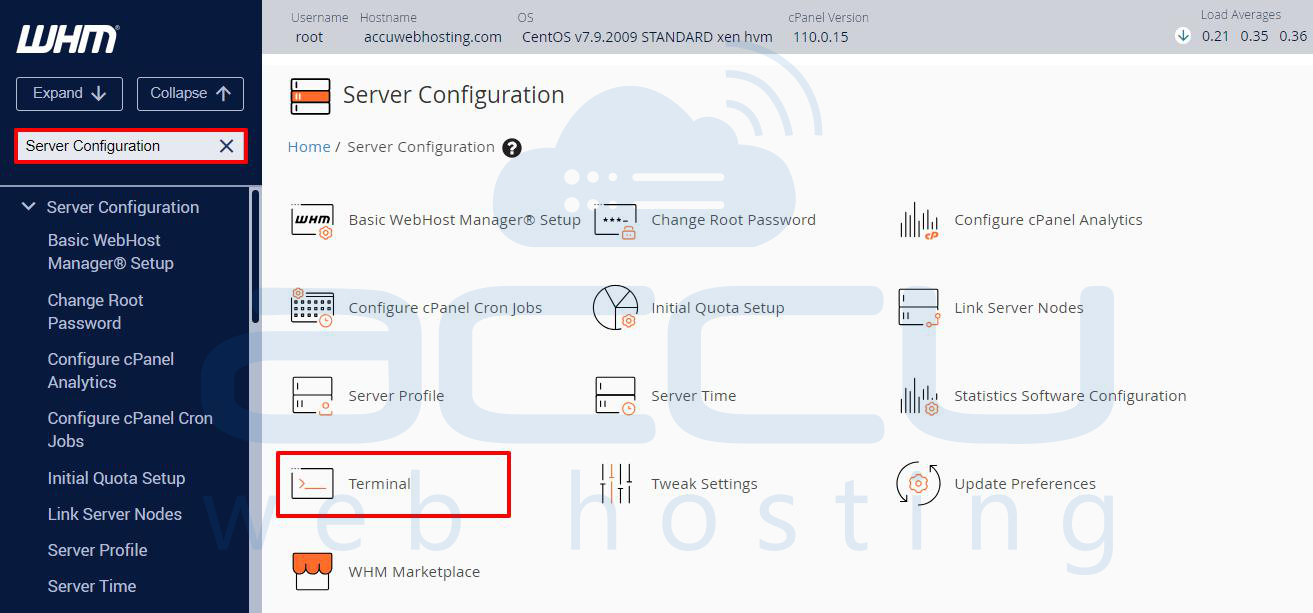Click the Expand button above the sidebar
1313x613 pixels.
68,93
